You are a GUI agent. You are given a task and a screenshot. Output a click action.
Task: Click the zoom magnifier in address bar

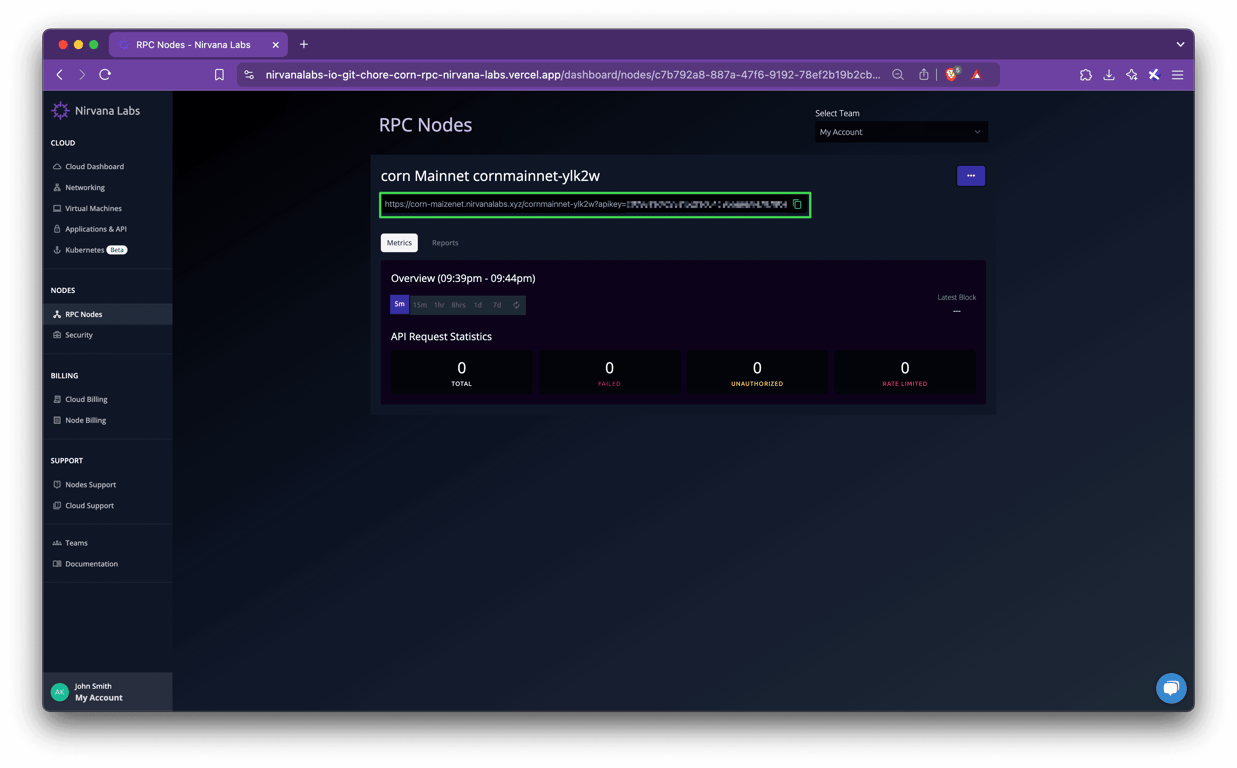pyautogui.click(x=898, y=75)
